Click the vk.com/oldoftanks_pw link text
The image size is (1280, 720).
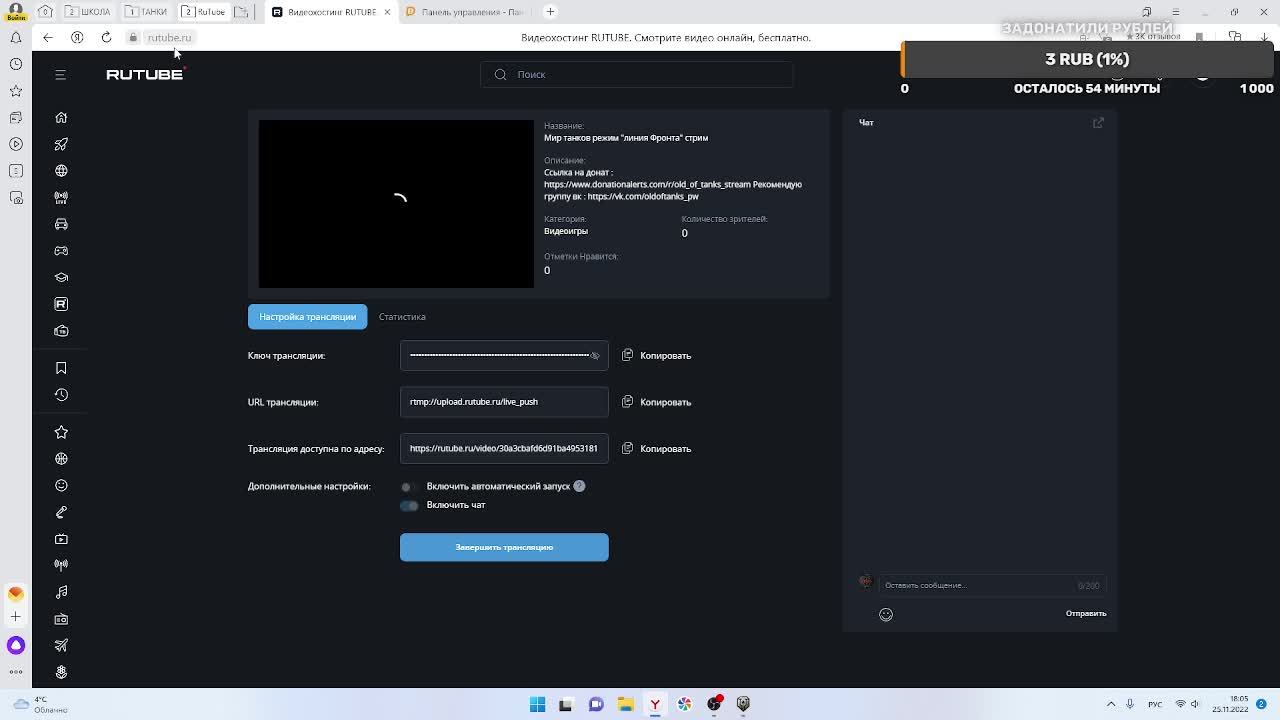[x=643, y=196]
